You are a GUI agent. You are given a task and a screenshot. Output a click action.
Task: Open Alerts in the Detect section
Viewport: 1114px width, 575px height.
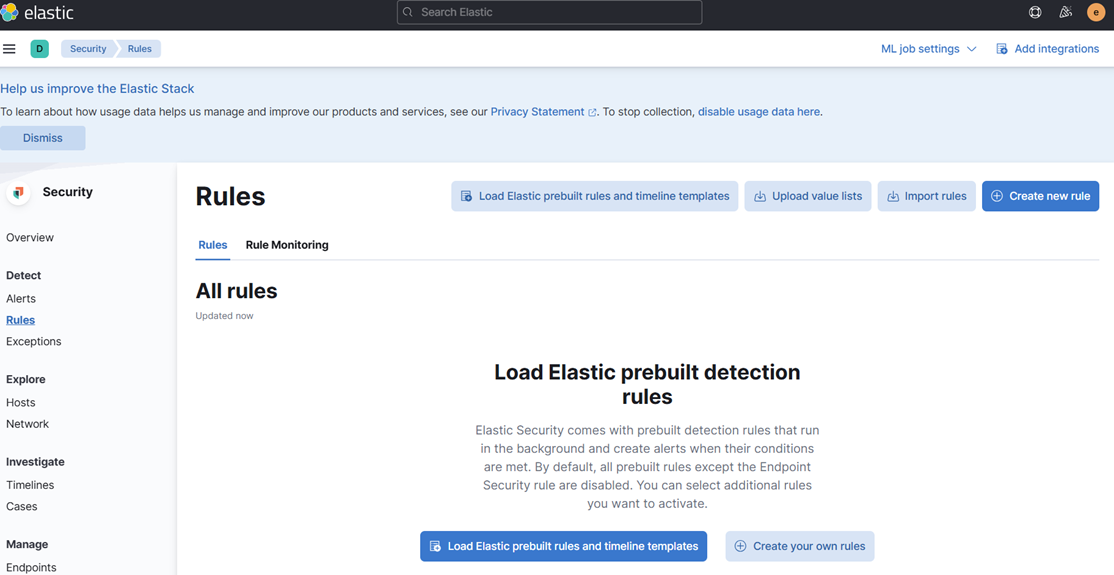point(21,299)
